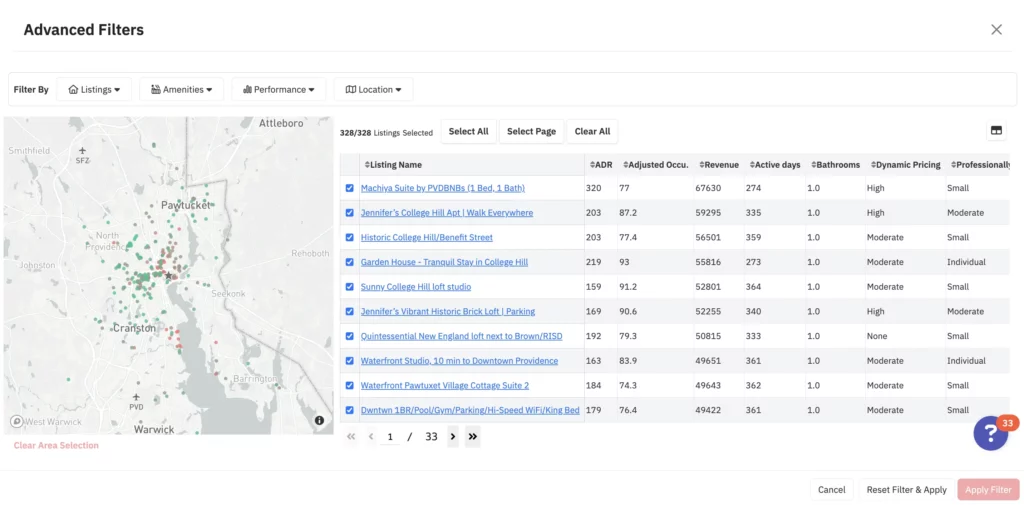
Task: Sort by ADR column header
Action: click(601, 165)
